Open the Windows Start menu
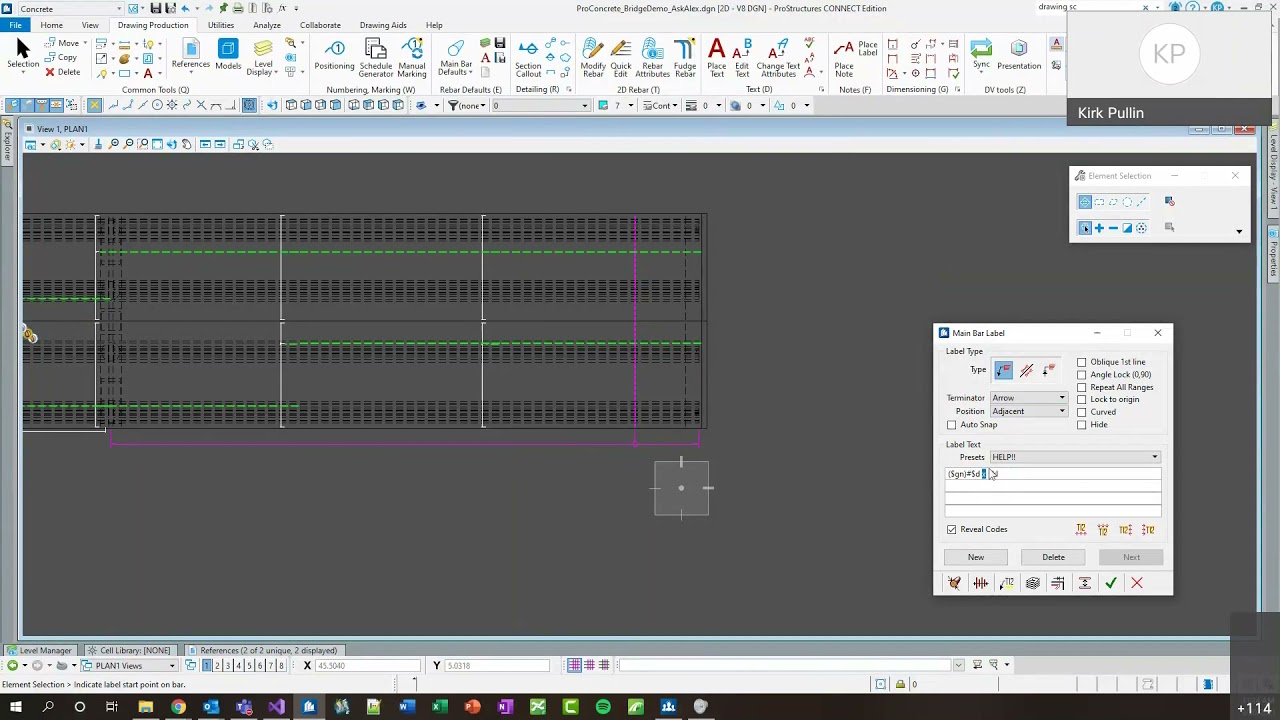Image resolution: width=1280 pixels, height=720 pixels. coord(15,708)
